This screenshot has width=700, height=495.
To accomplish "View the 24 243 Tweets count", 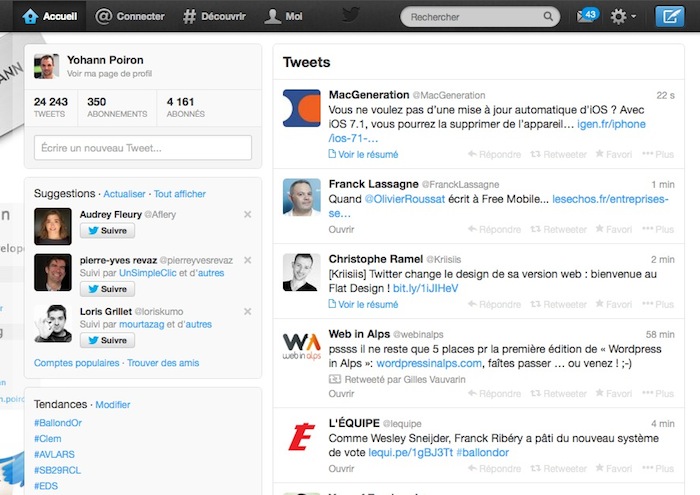I will (x=50, y=107).
